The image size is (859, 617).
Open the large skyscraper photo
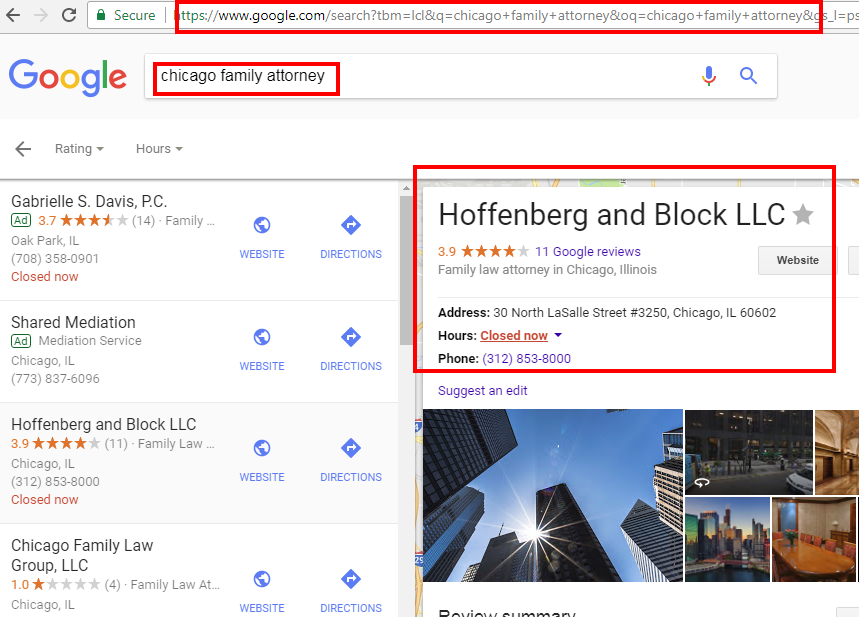[553, 495]
